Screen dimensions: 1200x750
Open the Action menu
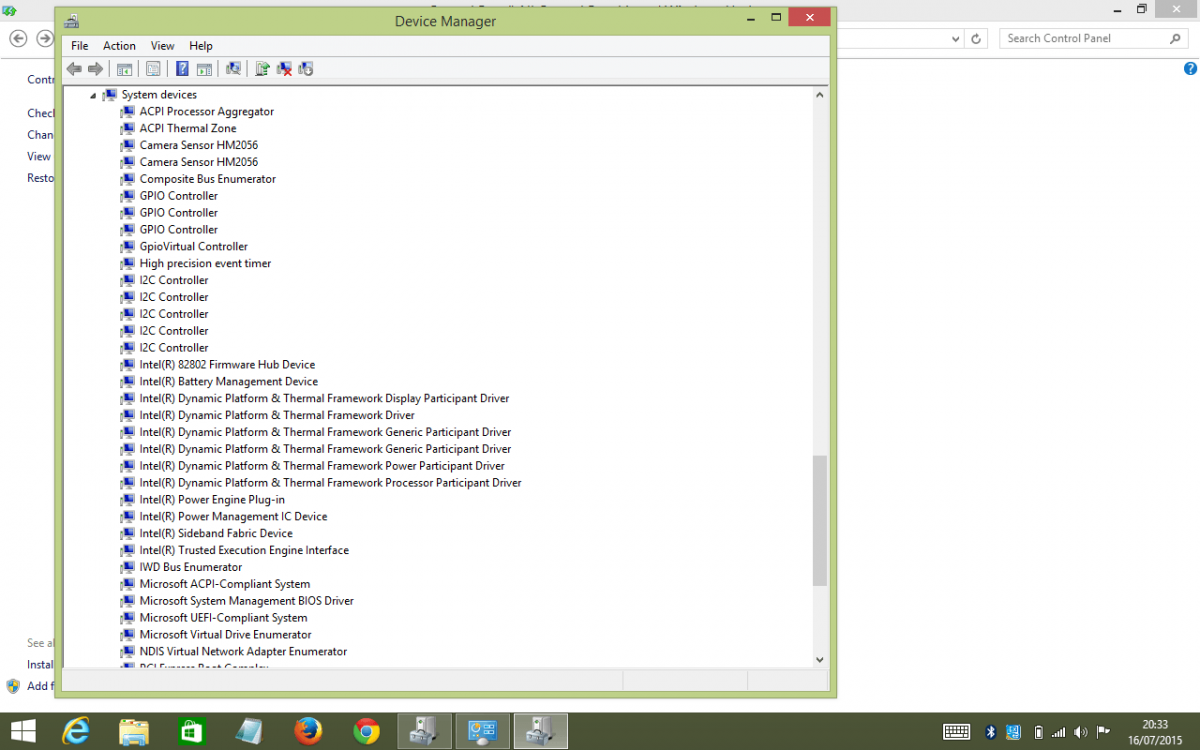tap(119, 46)
